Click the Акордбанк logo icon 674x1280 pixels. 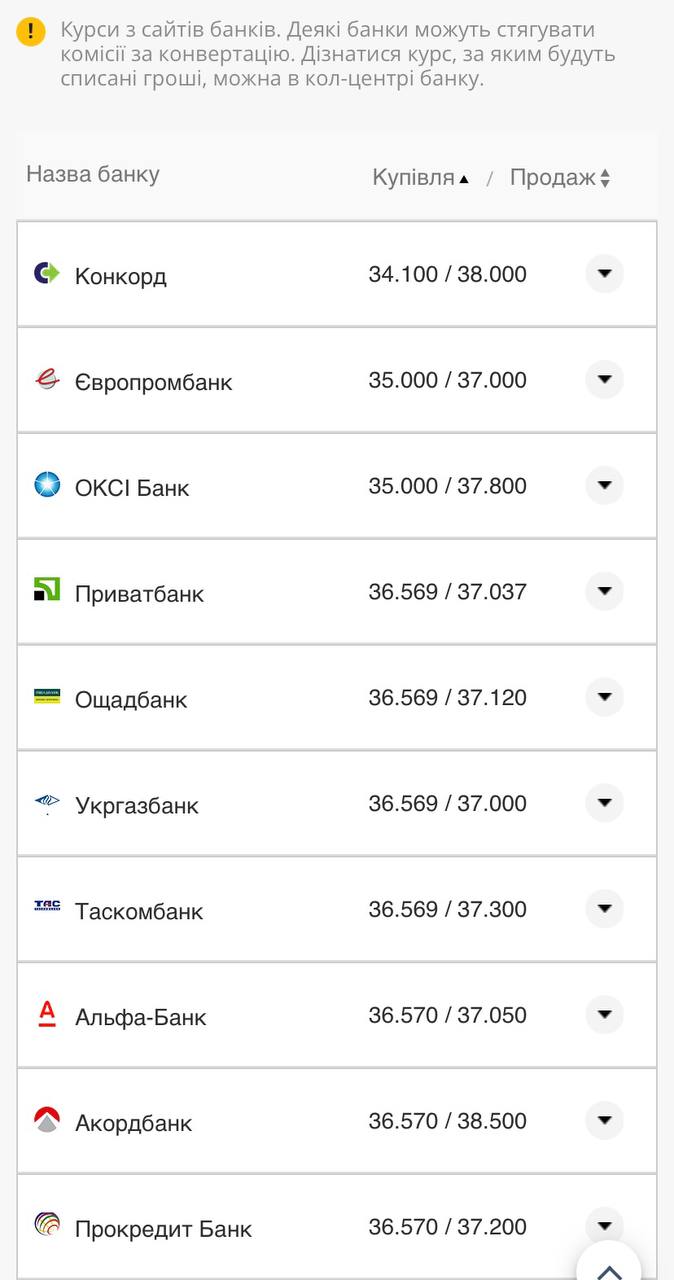tap(47, 1120)
